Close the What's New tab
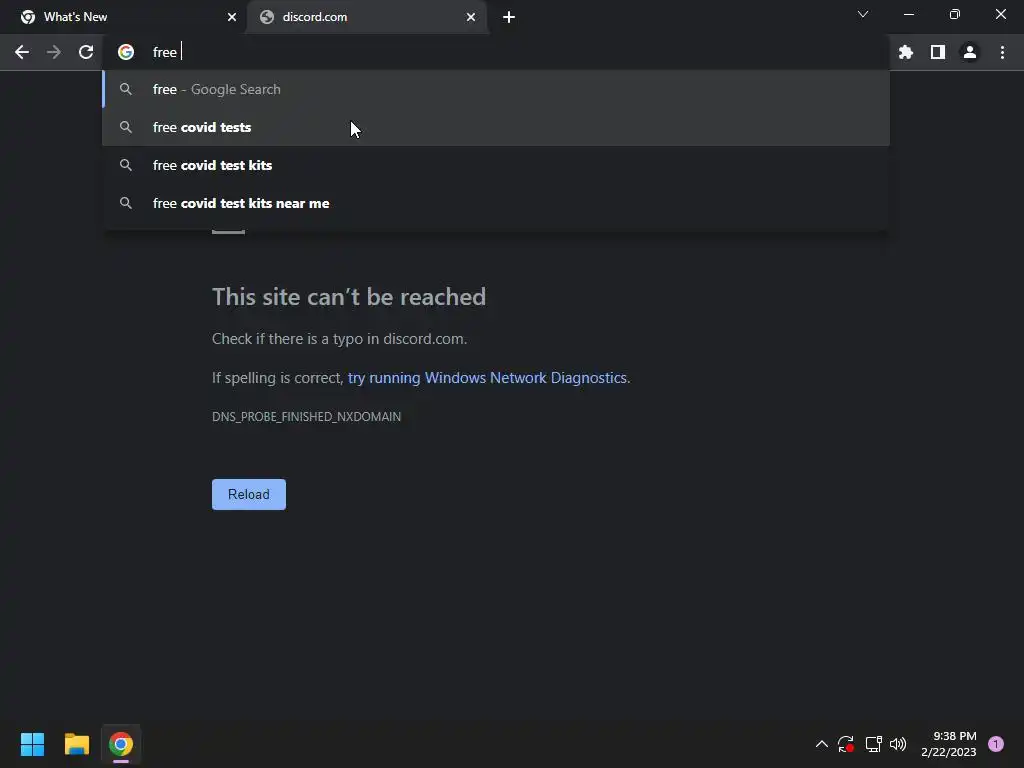Screen dimensions: 1024x768 point(232,17)
